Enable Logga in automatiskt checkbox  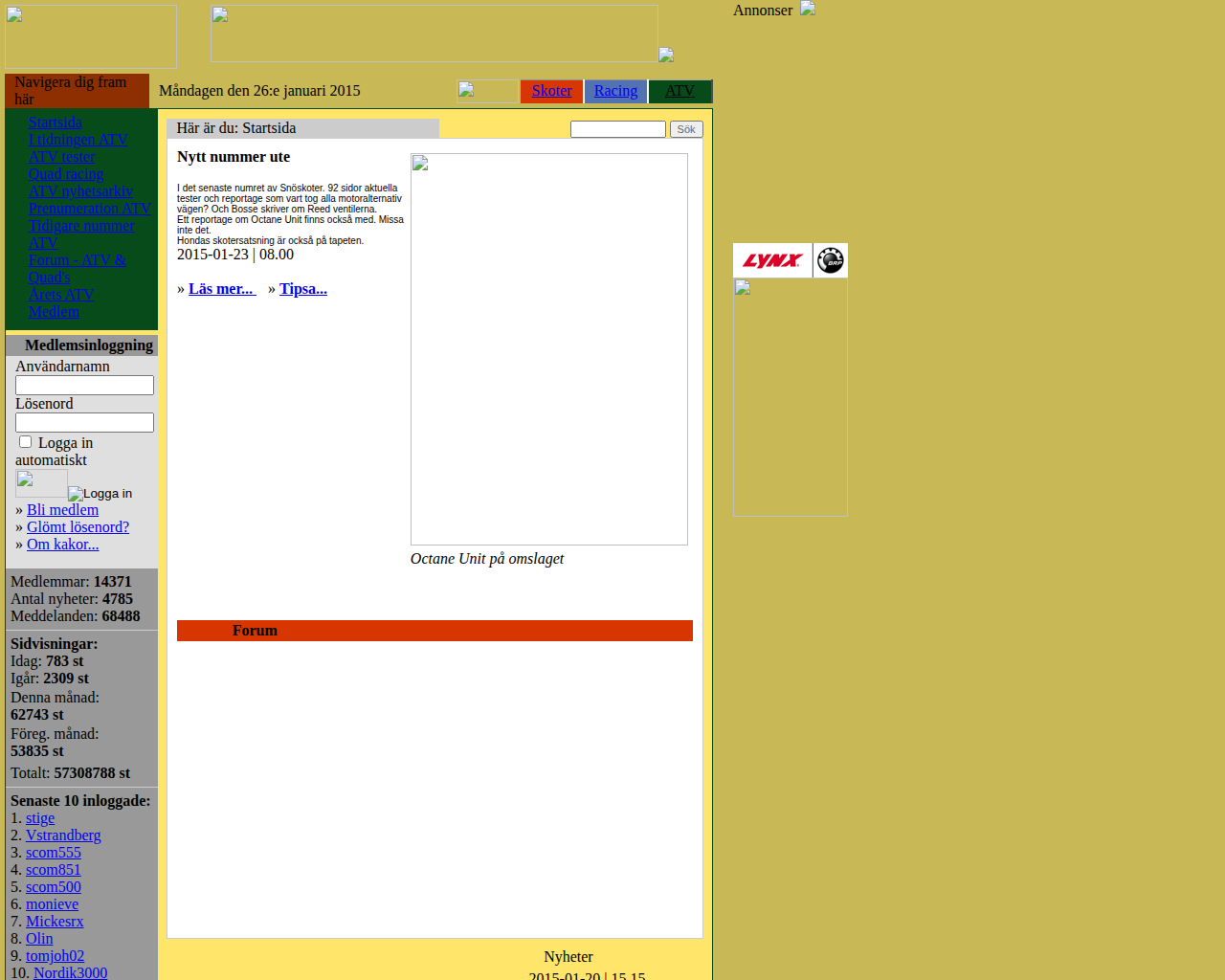(26, 442)
